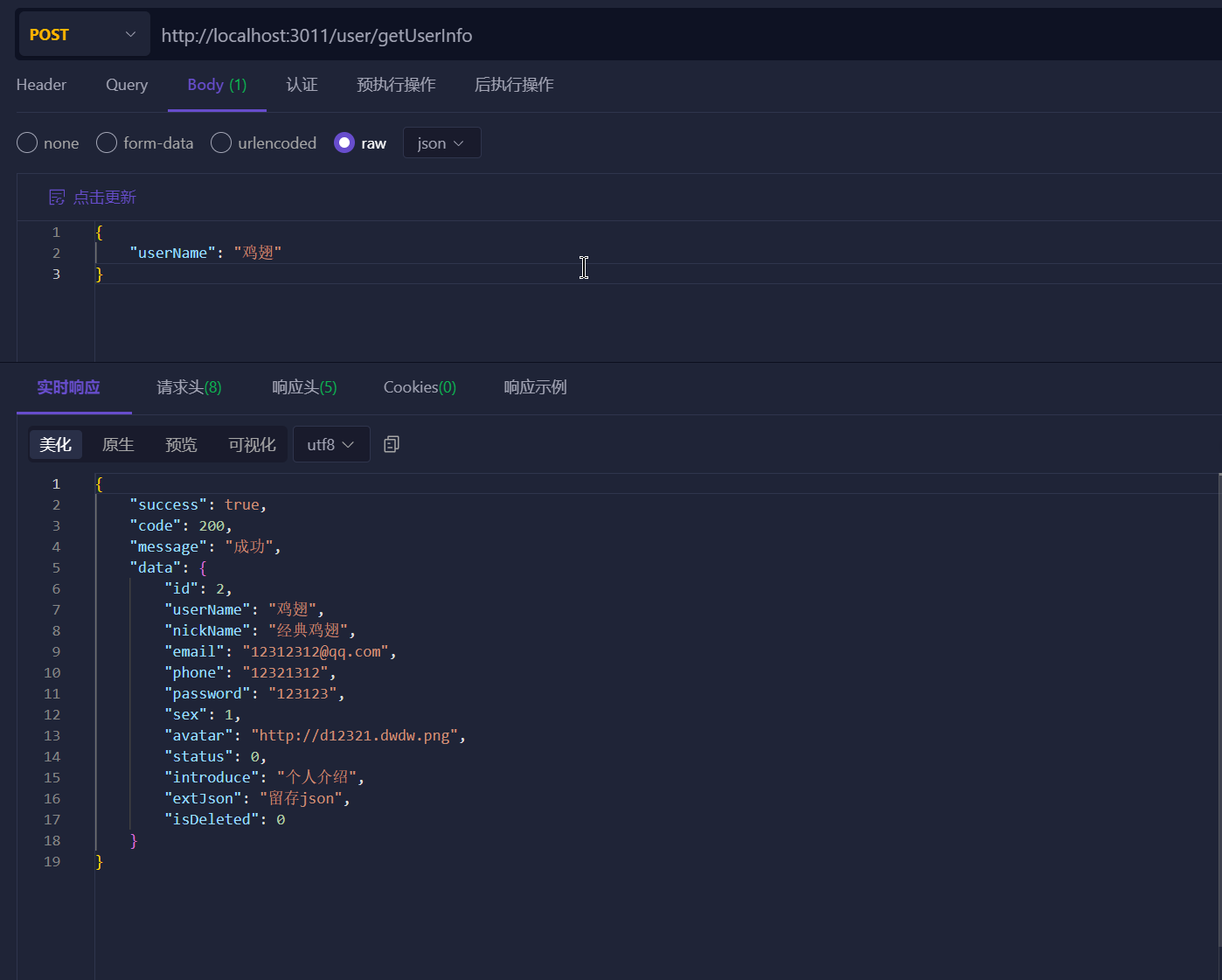Screen dimensions: 1222x980
Task: Click the "phone" line in response
Action: [x=250, y=672]
